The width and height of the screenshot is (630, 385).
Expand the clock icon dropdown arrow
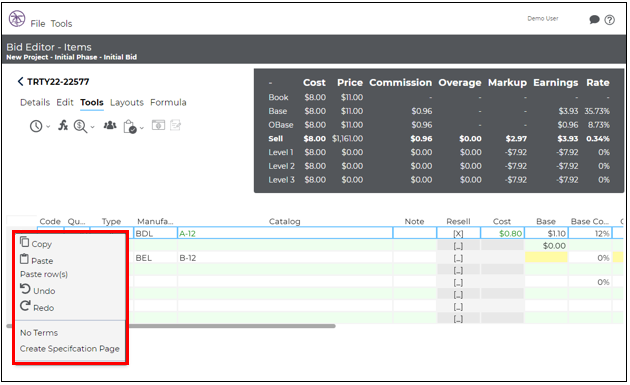pyautogui.click(x=48, y=127)
